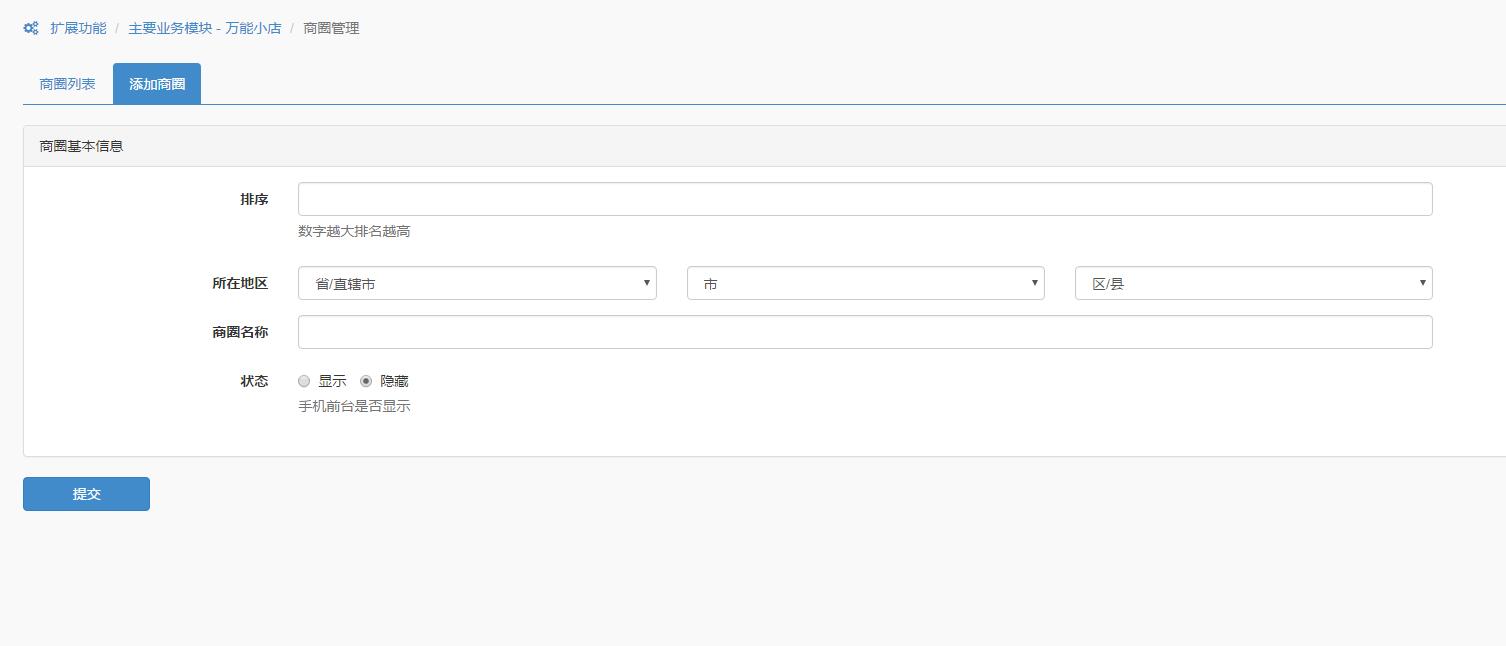
Task: Focus the 排序 input field
Action: [864, 199]
